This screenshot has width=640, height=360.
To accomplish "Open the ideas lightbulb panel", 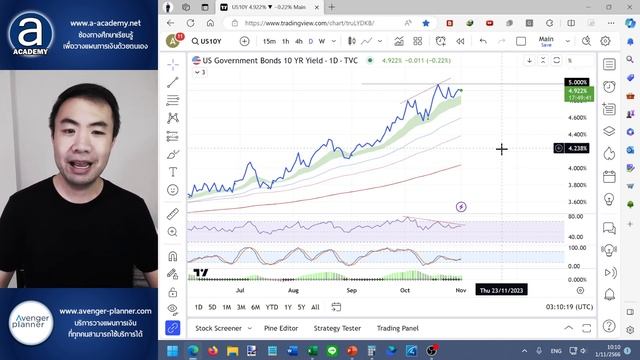I will click(609, 200).
